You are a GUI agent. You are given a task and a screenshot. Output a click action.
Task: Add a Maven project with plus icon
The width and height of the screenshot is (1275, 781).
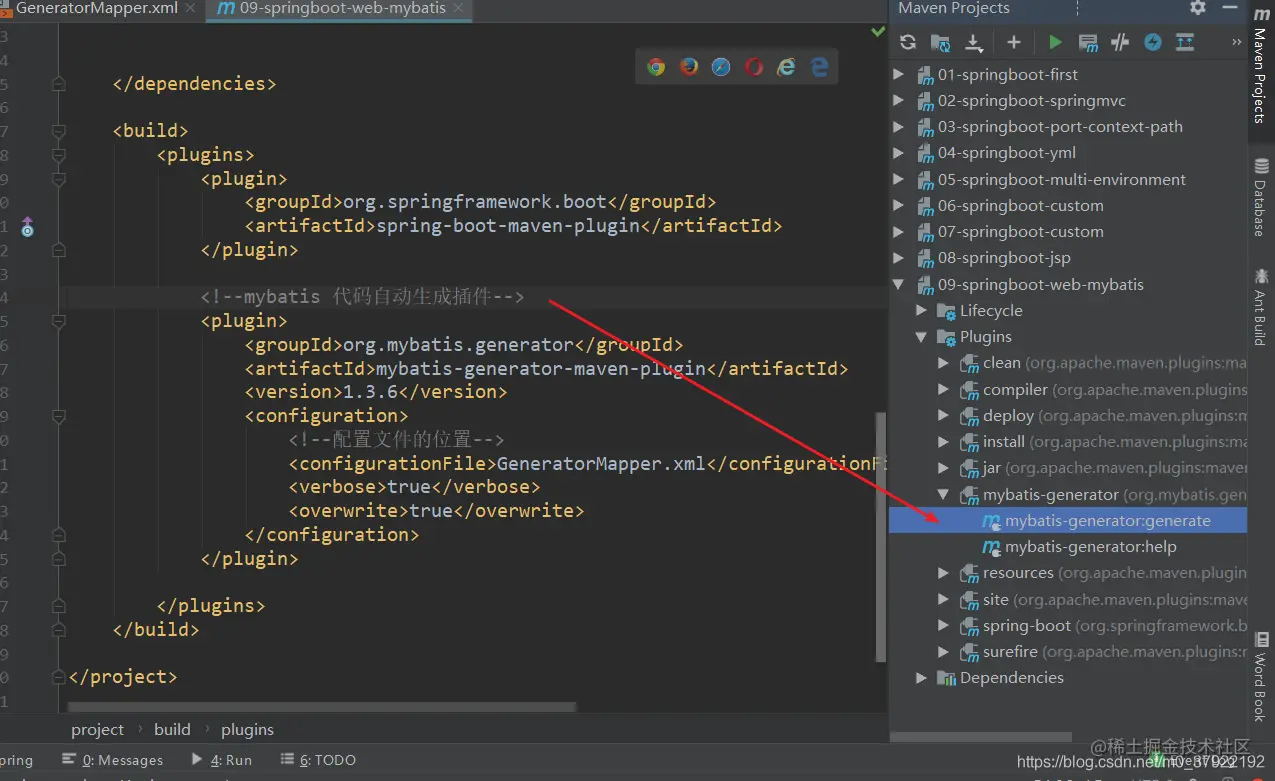click(1013, 42)
